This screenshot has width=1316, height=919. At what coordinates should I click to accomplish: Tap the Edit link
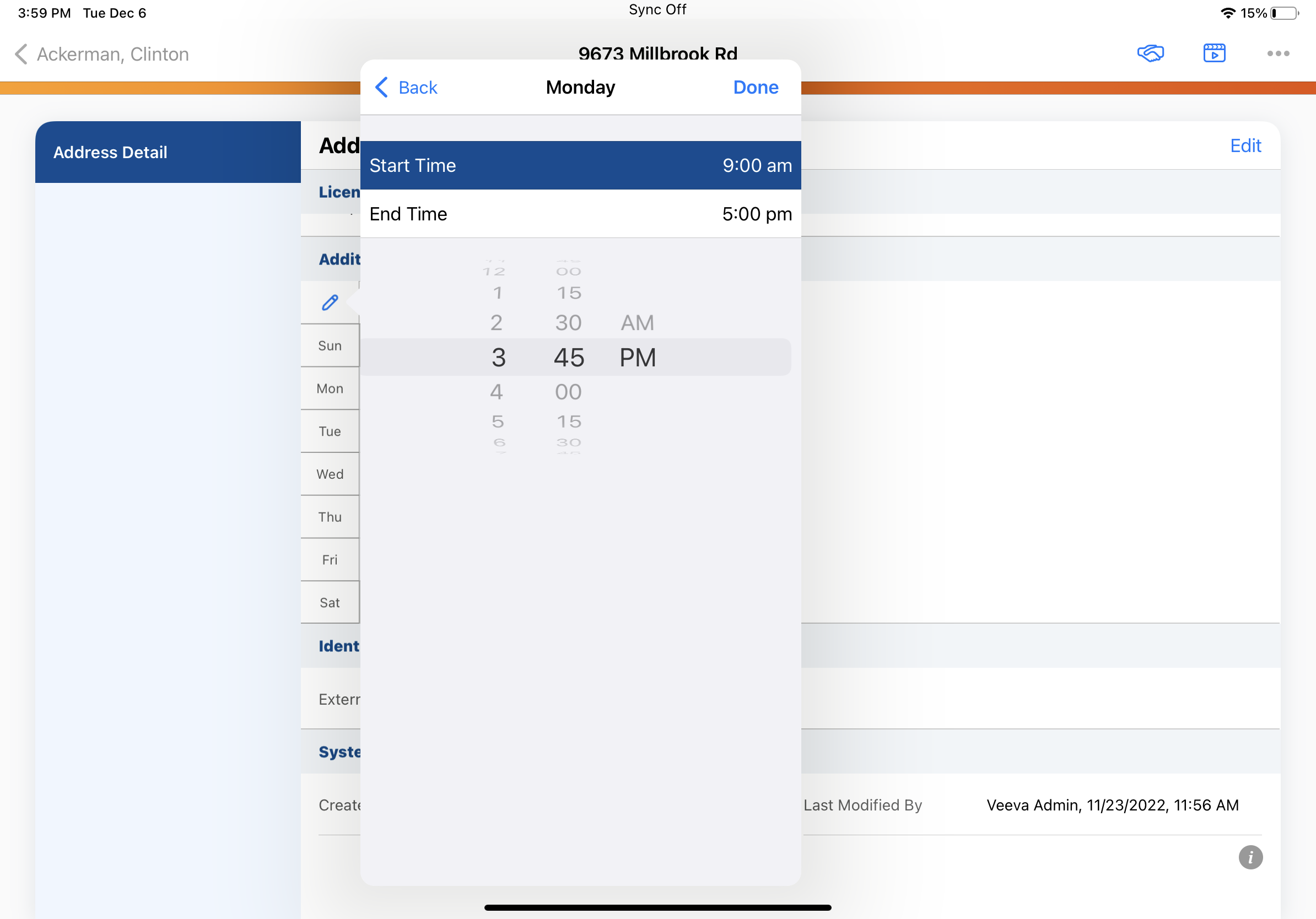pos(1245,145)
